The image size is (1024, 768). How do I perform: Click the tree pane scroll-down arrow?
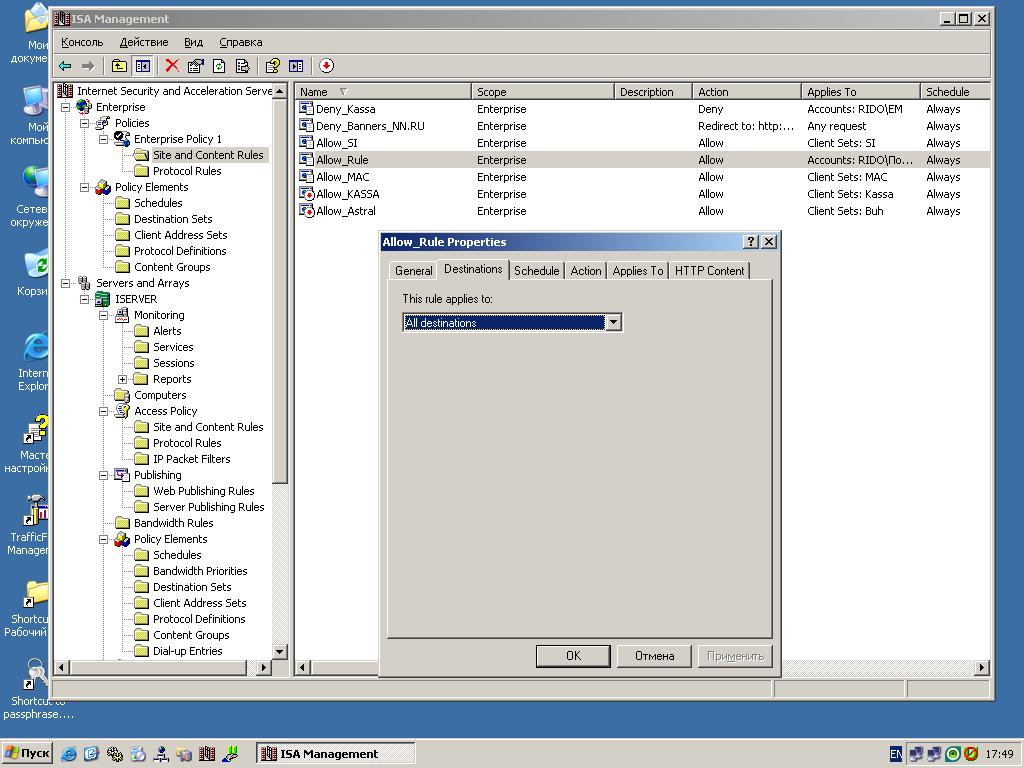[x=280, y=651]
